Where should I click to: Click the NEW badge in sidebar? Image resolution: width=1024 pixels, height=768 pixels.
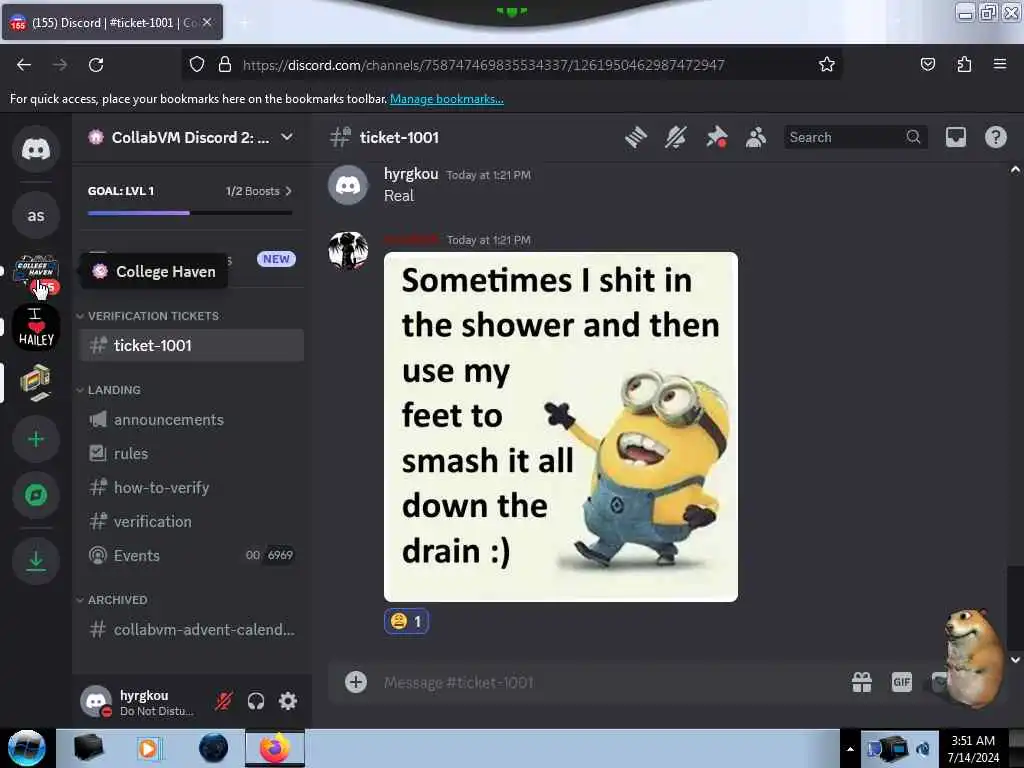click(276, 259)
